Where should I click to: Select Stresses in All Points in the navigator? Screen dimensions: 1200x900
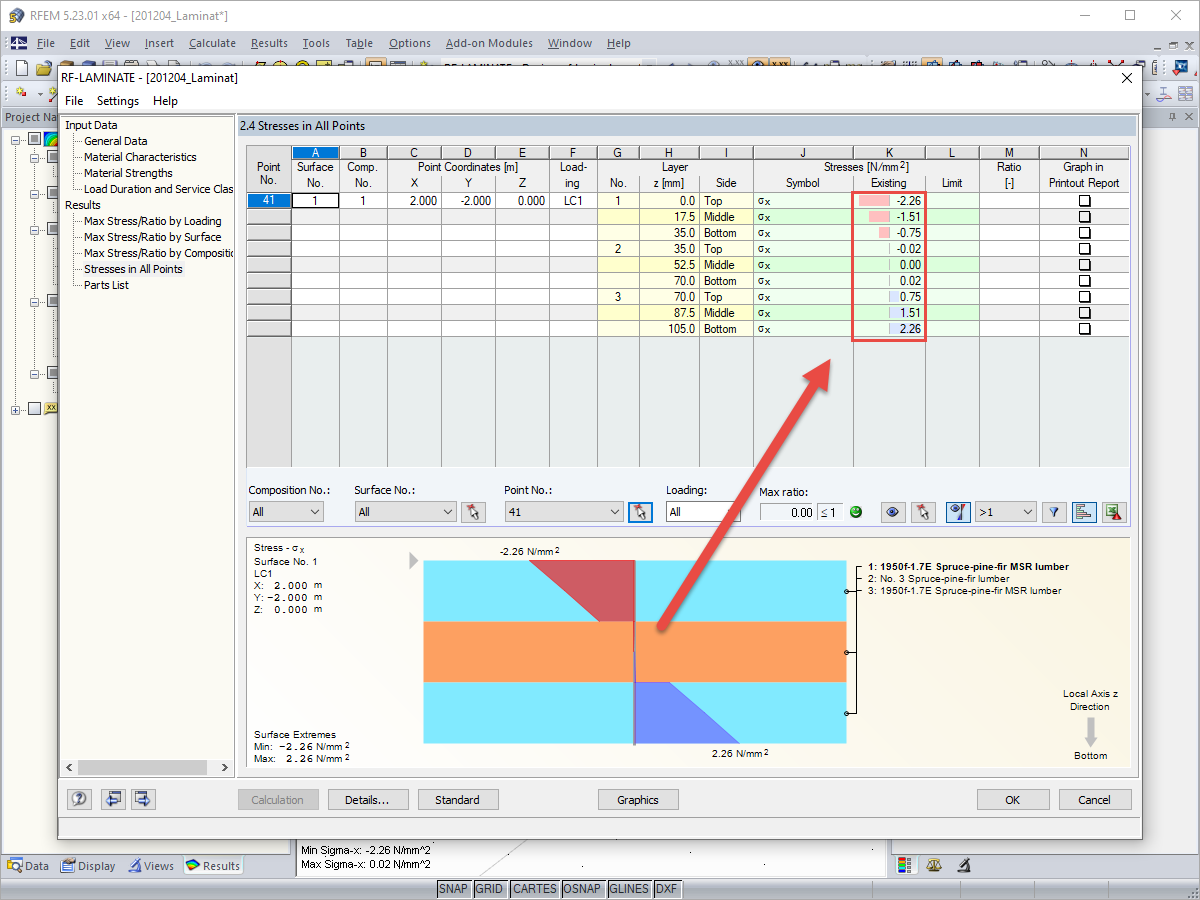(x=135, y=268)
